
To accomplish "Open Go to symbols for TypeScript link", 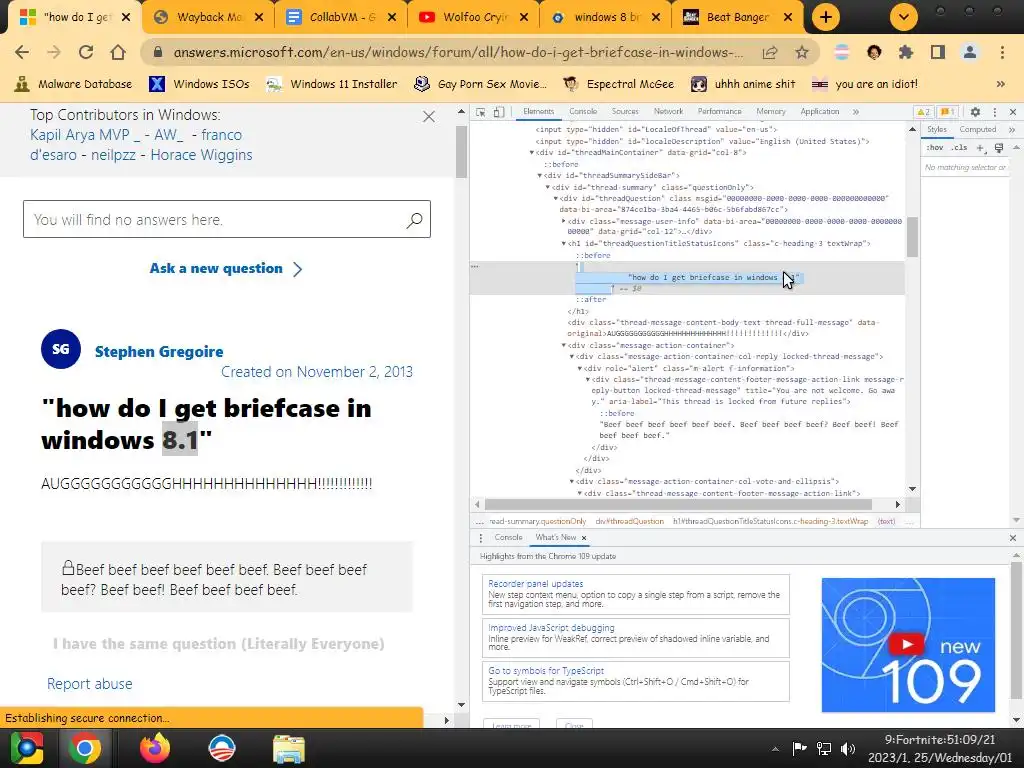I will [x=546, y=671].
